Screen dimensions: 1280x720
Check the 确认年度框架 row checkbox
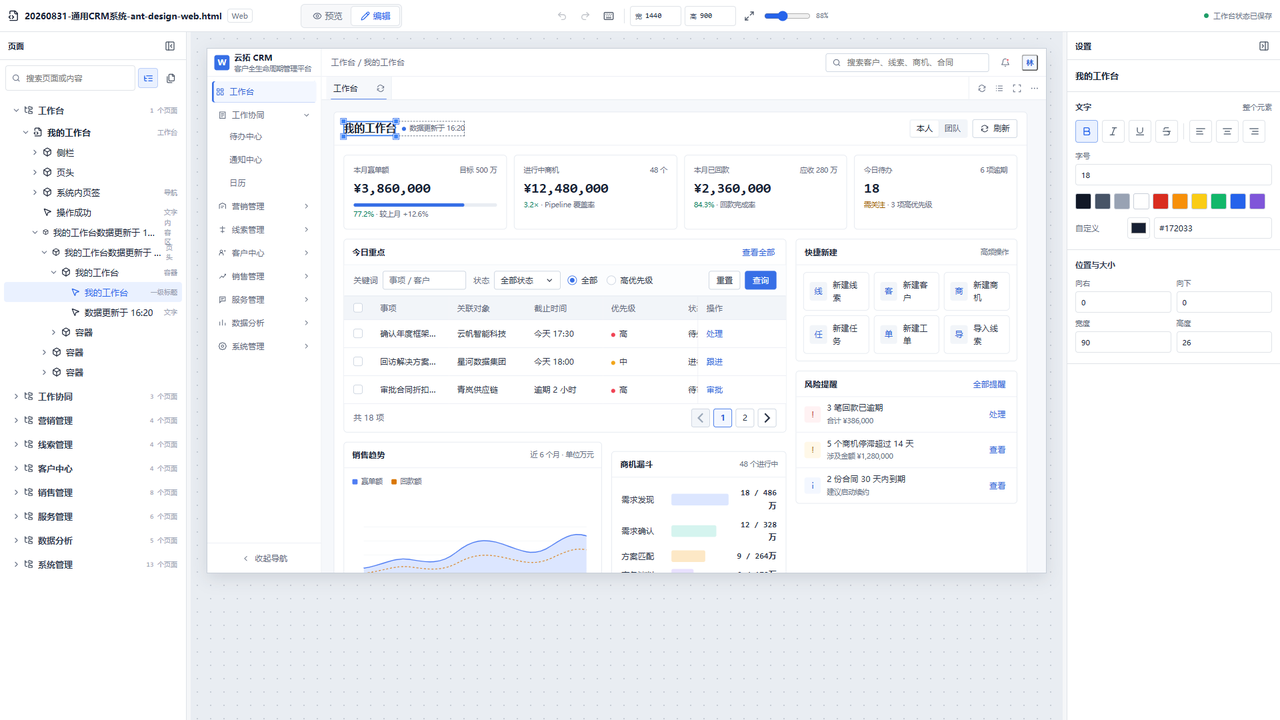tap(358, 334)
